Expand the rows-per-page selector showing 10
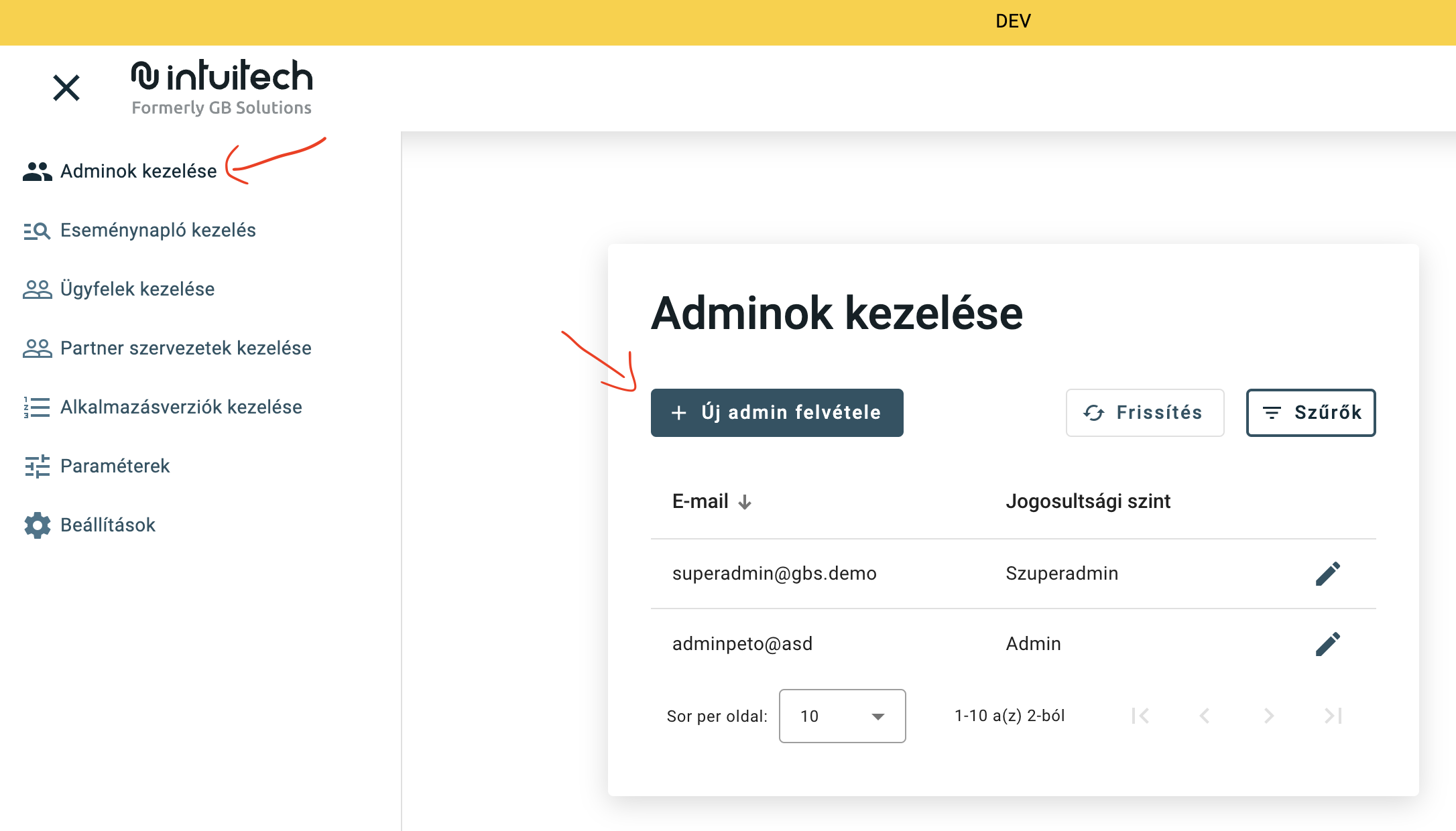Viewport: 1456px width, 831px height. click(842, 716)
